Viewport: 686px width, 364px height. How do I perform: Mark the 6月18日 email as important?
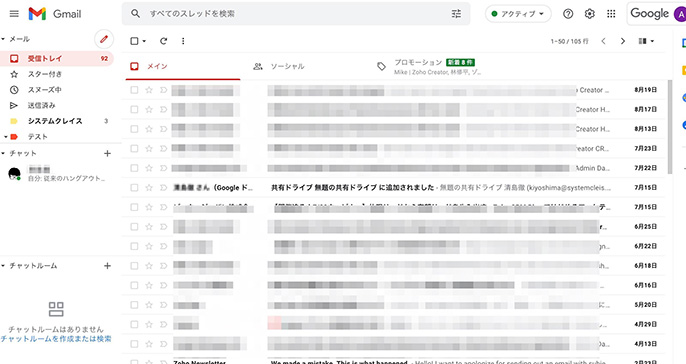164,266
